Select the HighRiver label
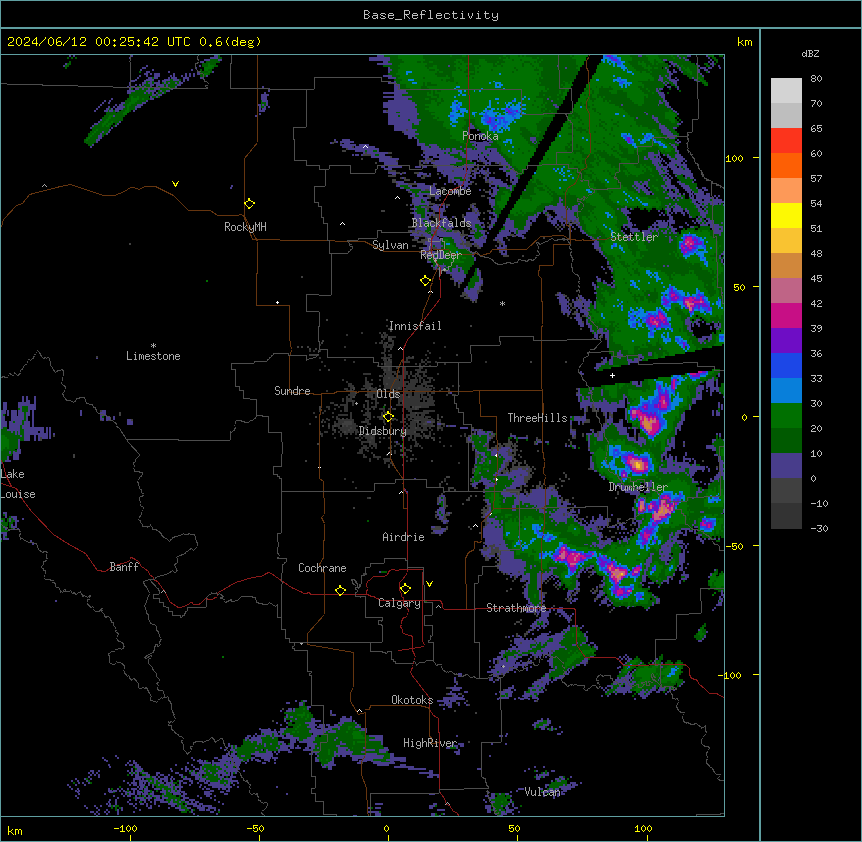 pyautogui.click(x=430, y=743)
